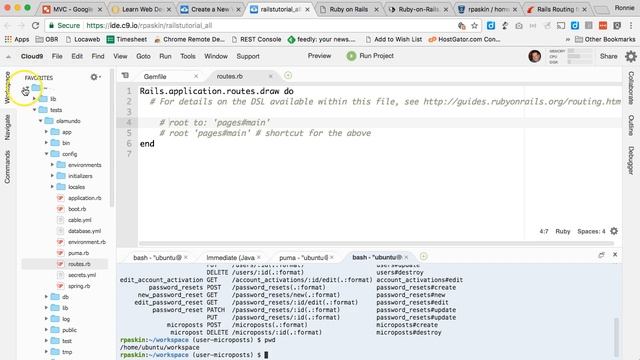Open the Chrome Apps bookmarks icon
The height and width of the screenshot is (360, 640).
(8, 40)
